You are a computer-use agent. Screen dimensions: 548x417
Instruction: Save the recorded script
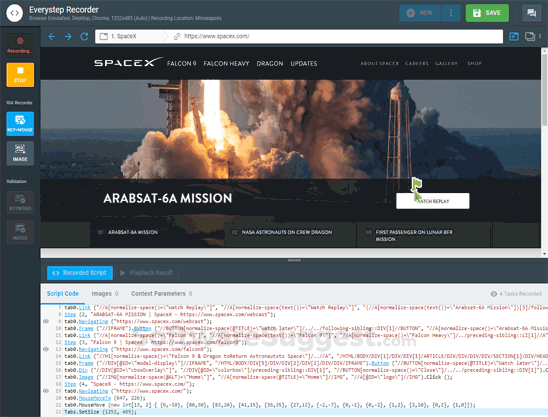click(487, 13)
